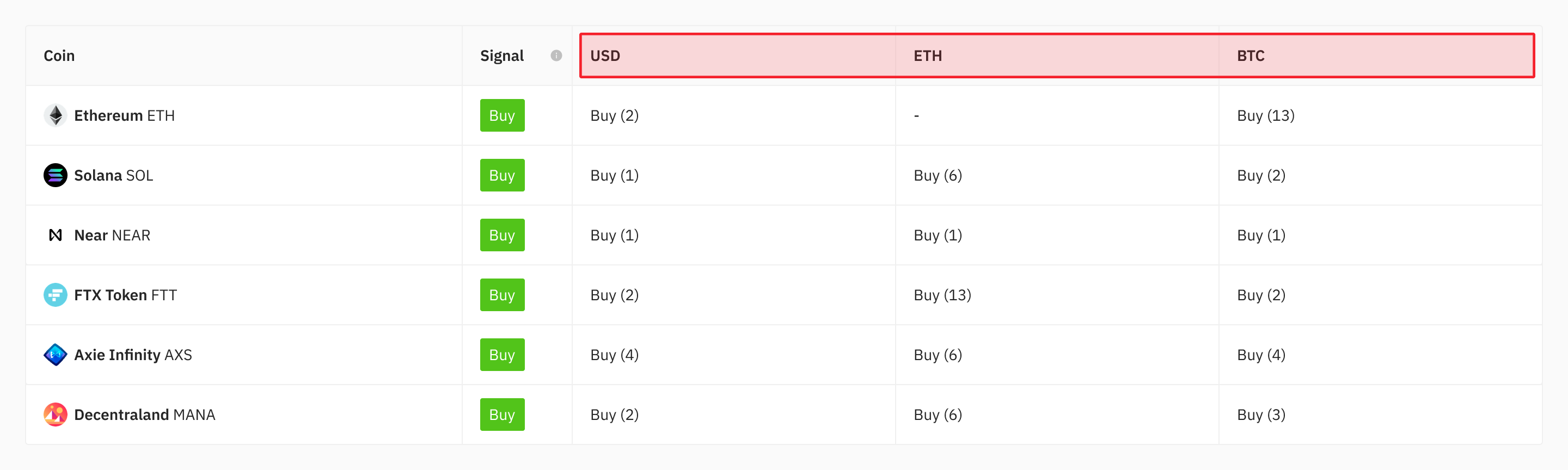Click the Solana coin icon

(x=55, y=175)
